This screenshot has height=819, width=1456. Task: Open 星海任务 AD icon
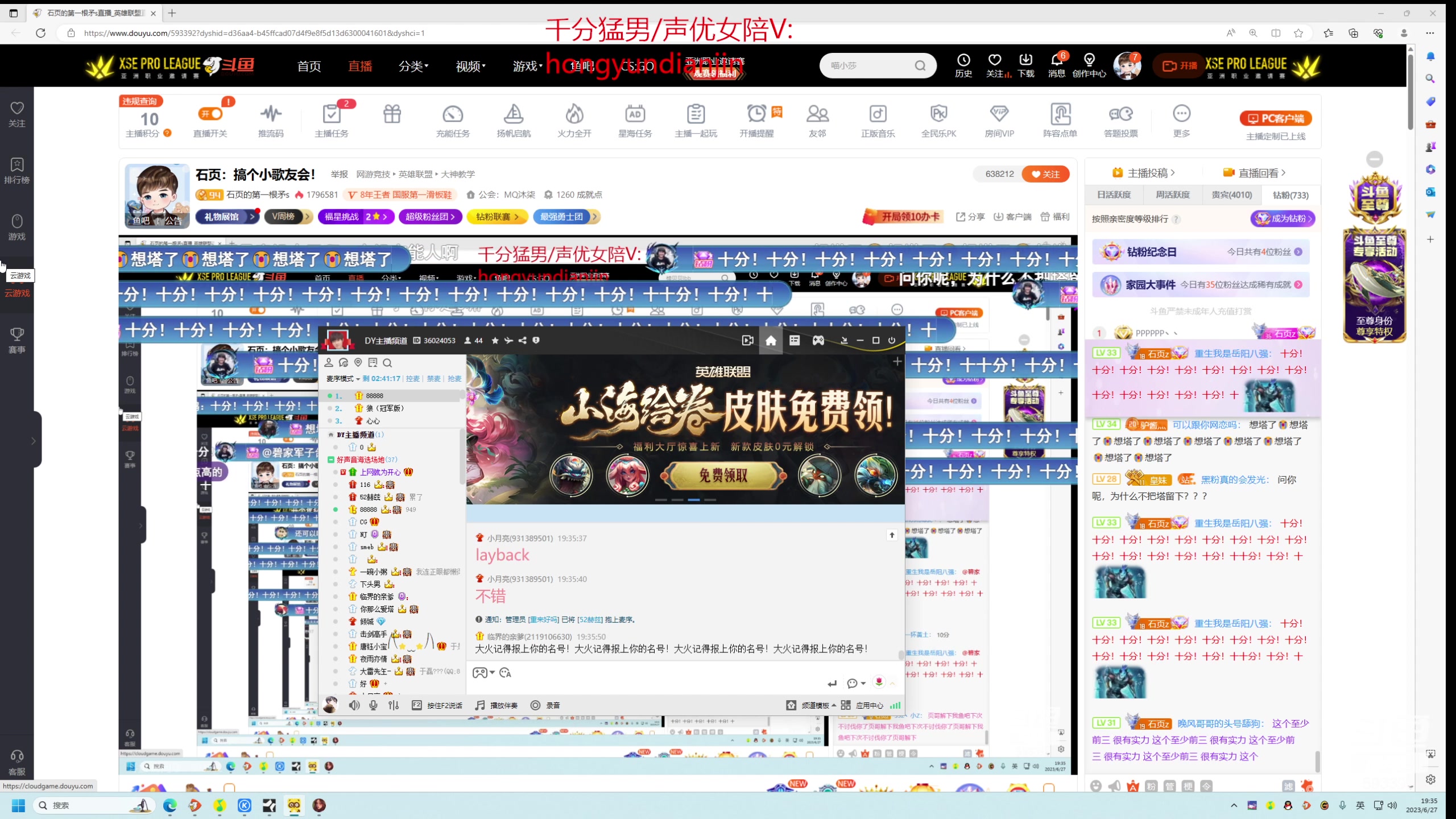(x=635, y=114)
